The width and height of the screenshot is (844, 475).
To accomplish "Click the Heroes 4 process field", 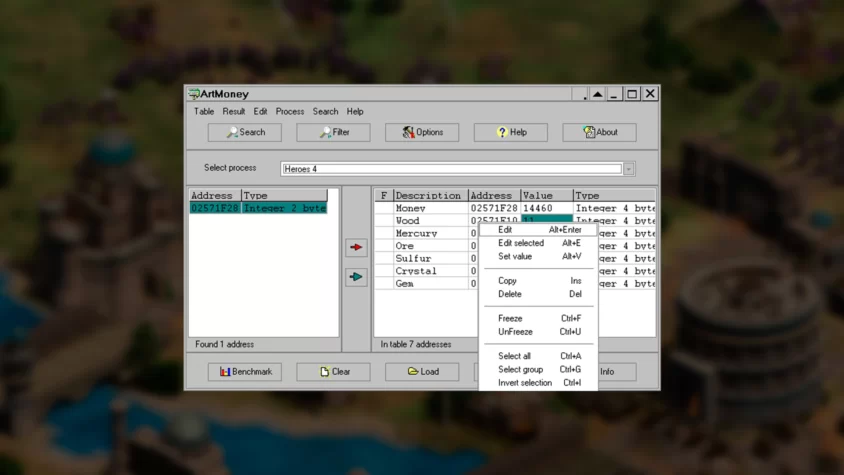I will (452, 169).
